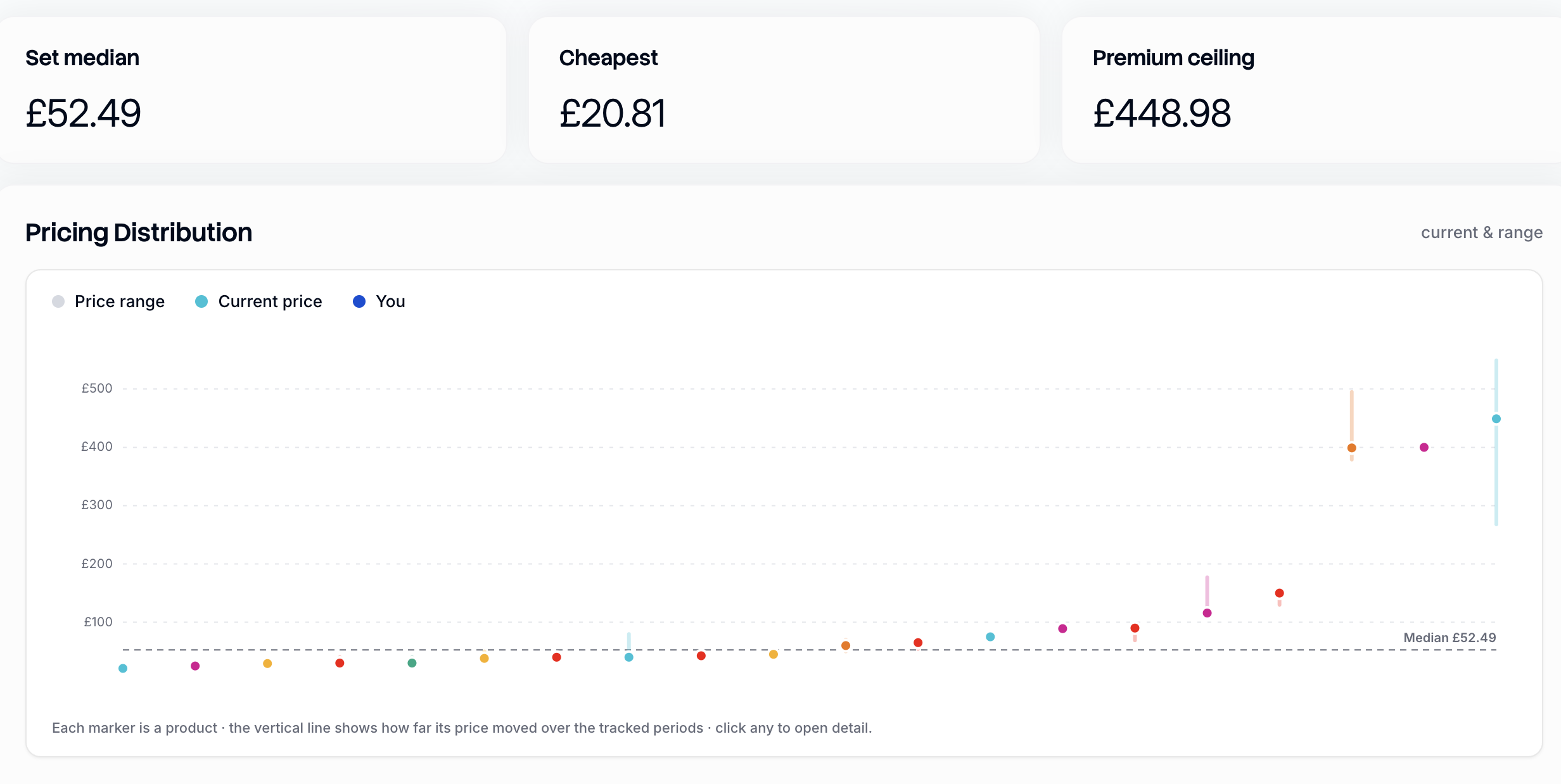Click the dark blue You legend dot
The height and width of the screenshot is (784, 1561).
359,301
